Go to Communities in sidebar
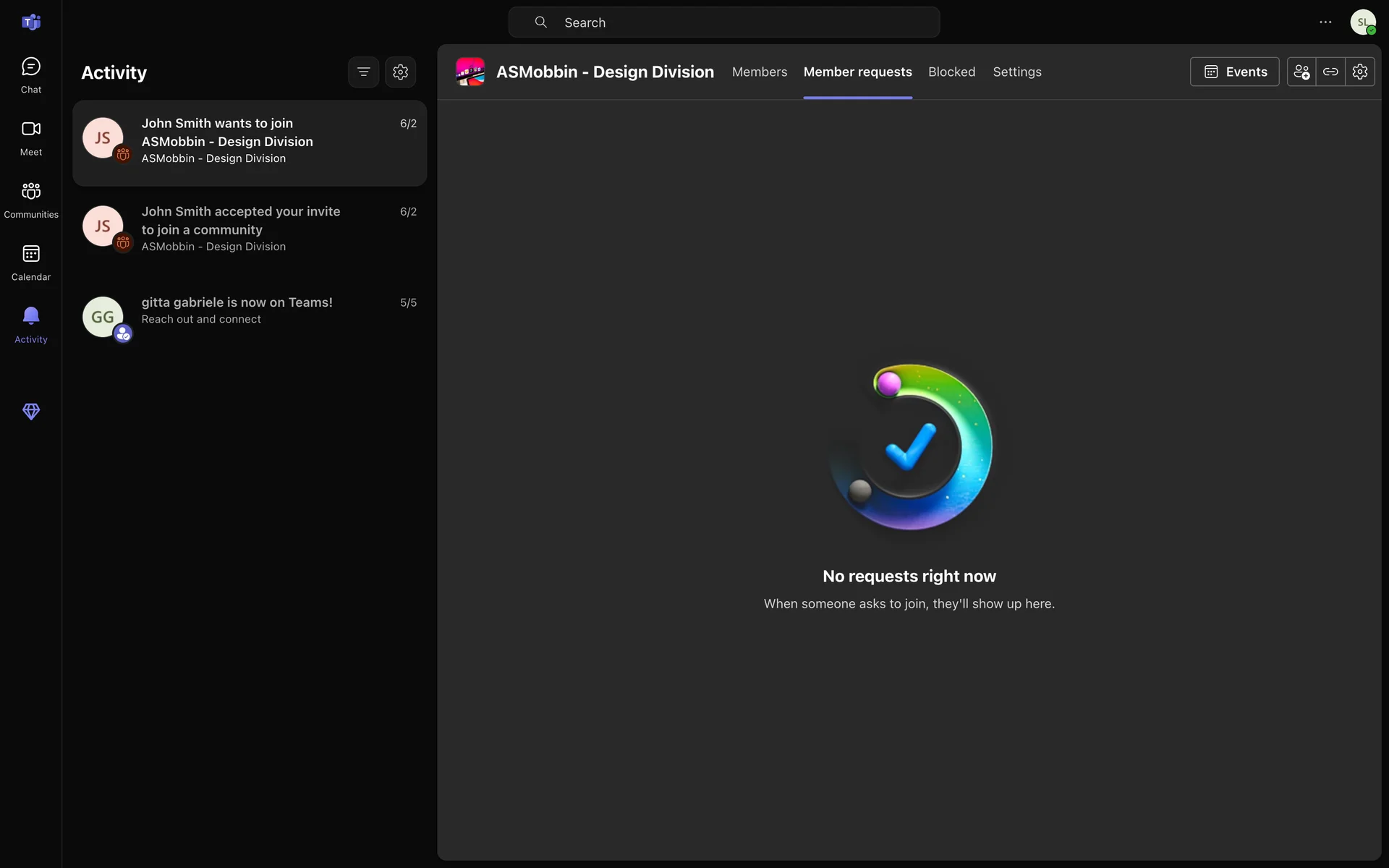Screen dimensions: 1389x868 click(x=30, y=200)
